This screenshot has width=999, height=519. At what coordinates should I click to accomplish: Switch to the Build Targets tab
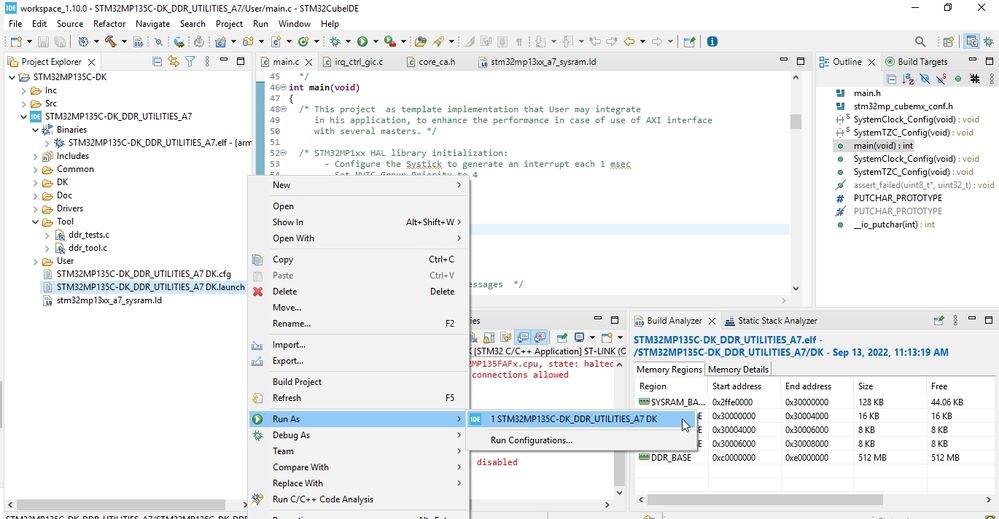[x=916, y=62]
